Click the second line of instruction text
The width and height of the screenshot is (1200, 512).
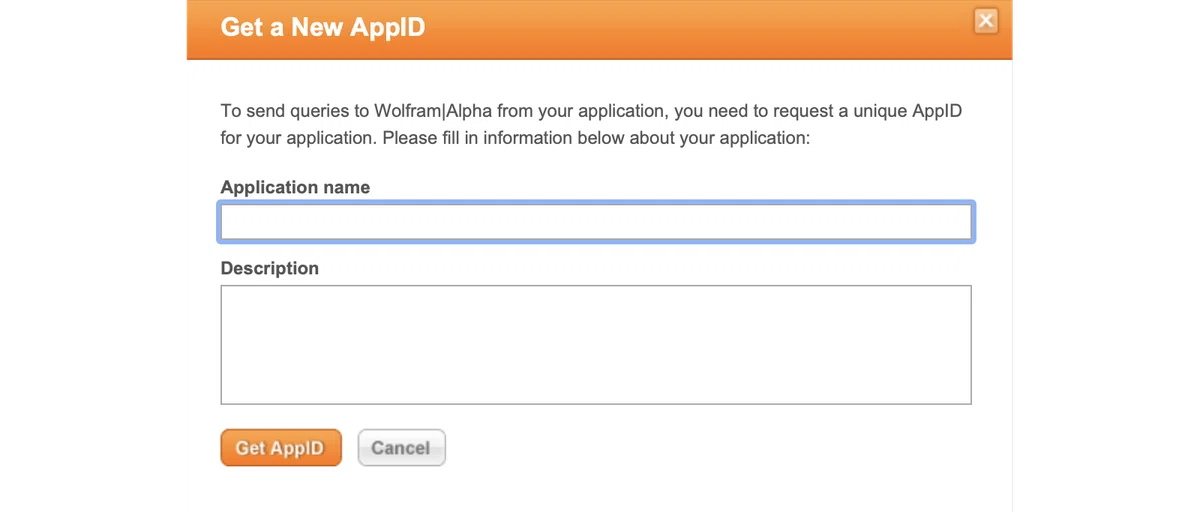(515, 138)
